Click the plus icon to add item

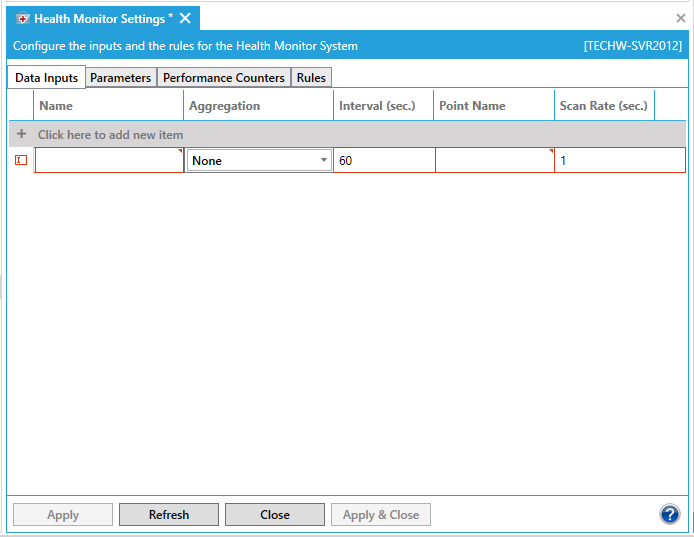tap(21, 134)
